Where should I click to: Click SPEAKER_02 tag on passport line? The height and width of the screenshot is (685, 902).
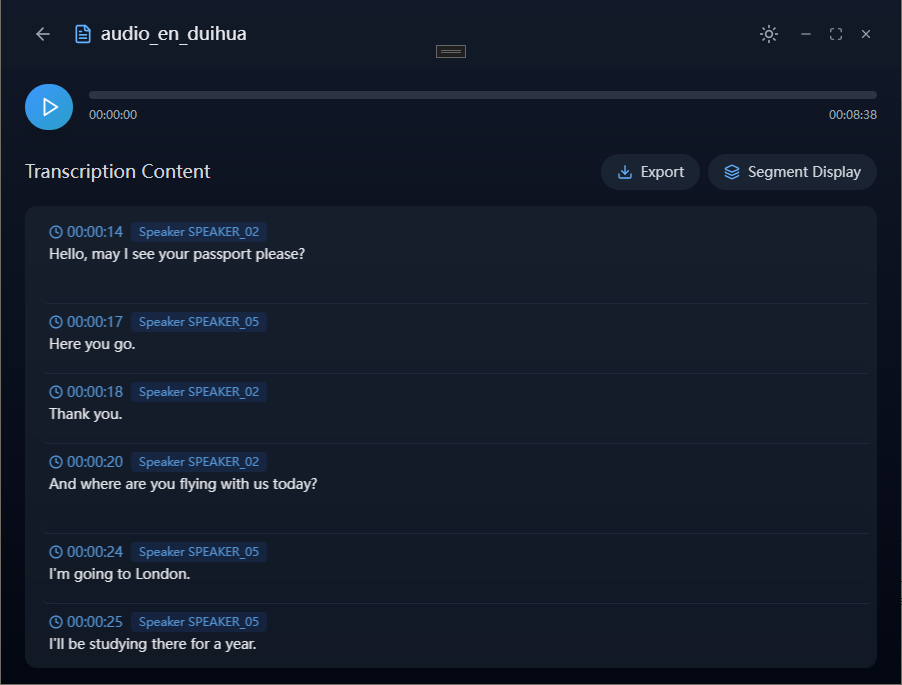[199, 232]
